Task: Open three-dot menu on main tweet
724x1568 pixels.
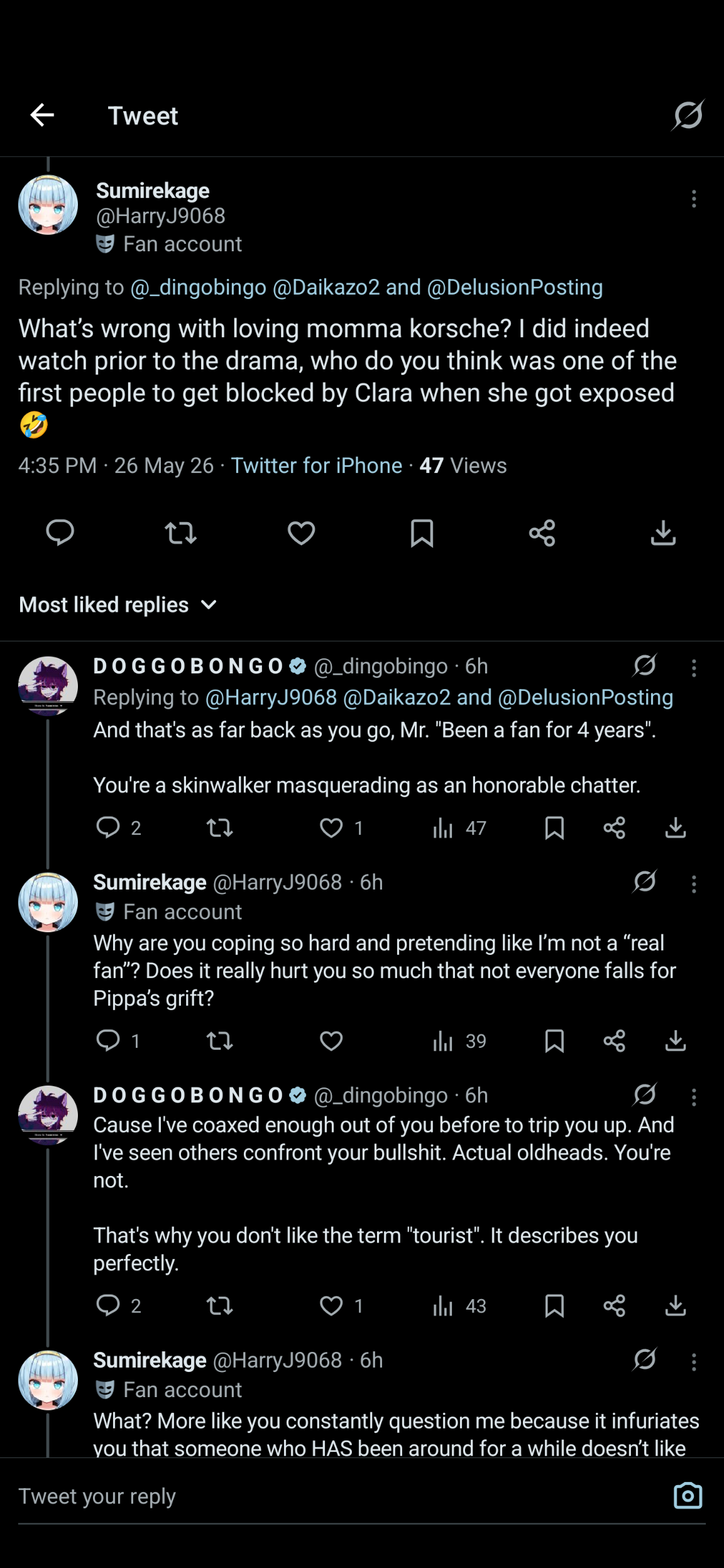Action: [694, 199]
